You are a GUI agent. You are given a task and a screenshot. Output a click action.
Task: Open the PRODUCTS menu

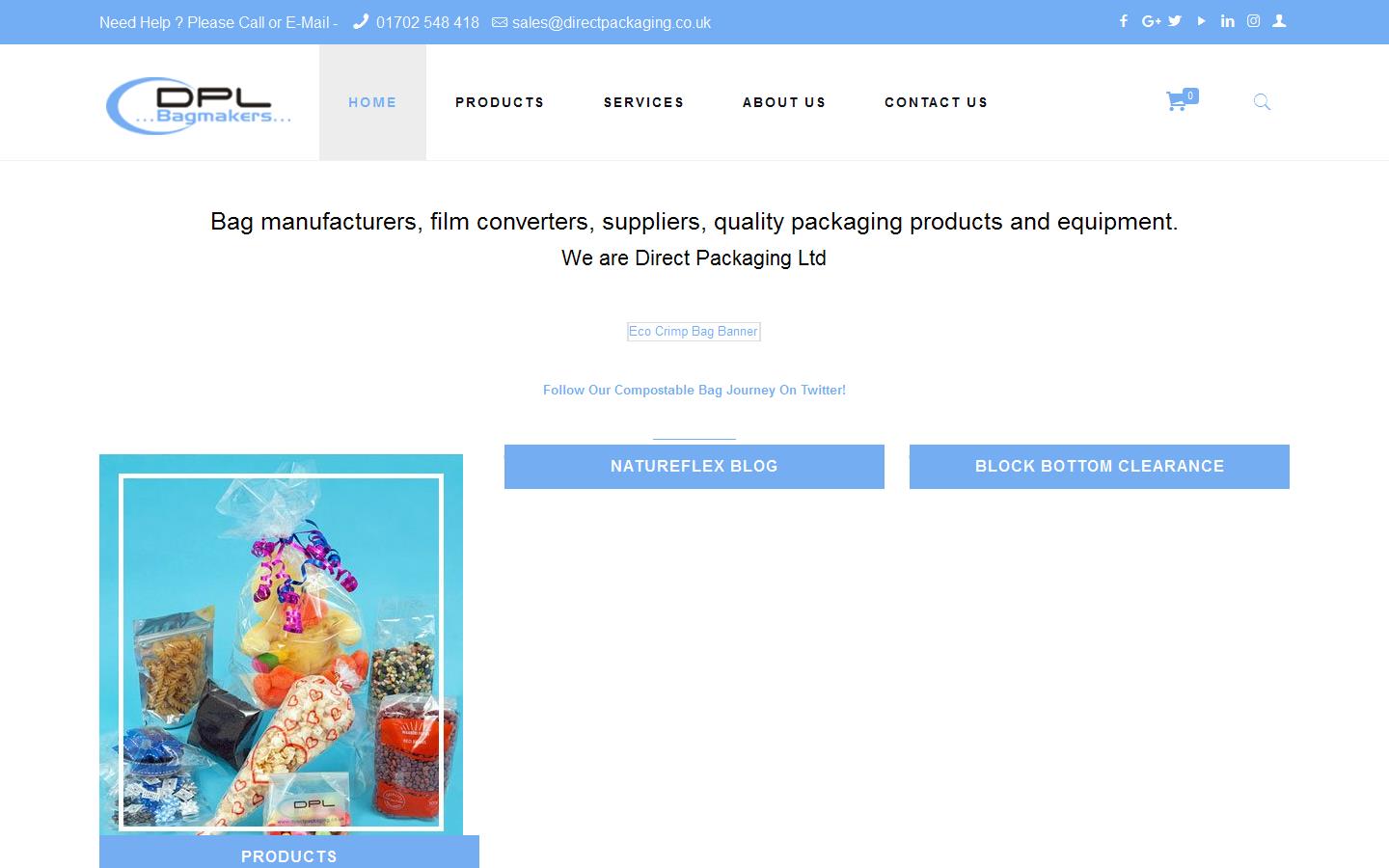click(x=500, y=102)
